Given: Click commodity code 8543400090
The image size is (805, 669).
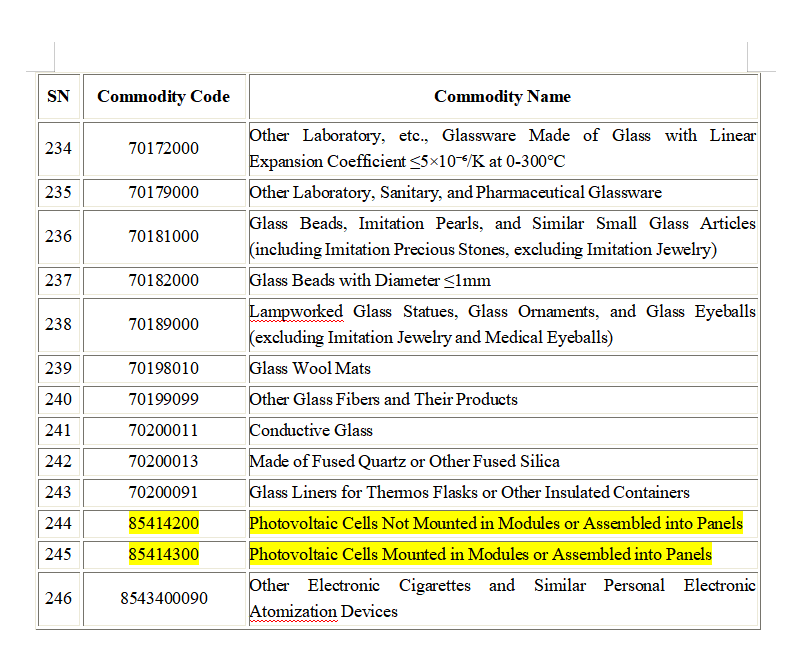Looking at the screenshot, I should tap(163, 598).
